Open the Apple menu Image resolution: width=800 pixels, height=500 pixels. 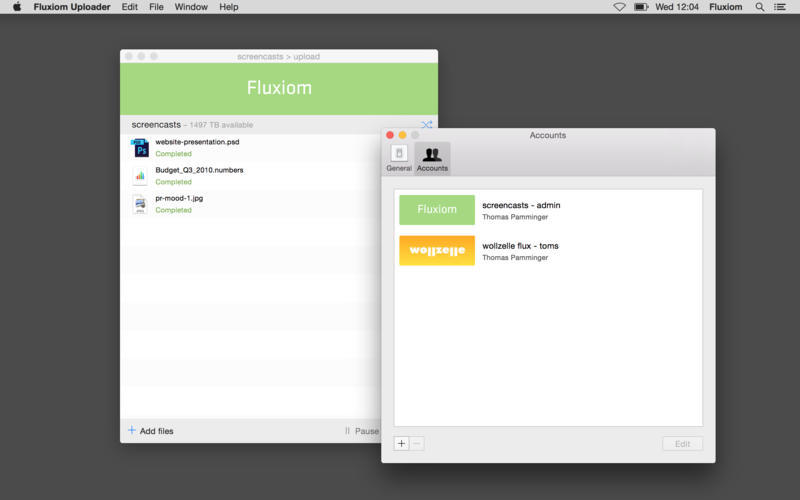tap(17, 7)
